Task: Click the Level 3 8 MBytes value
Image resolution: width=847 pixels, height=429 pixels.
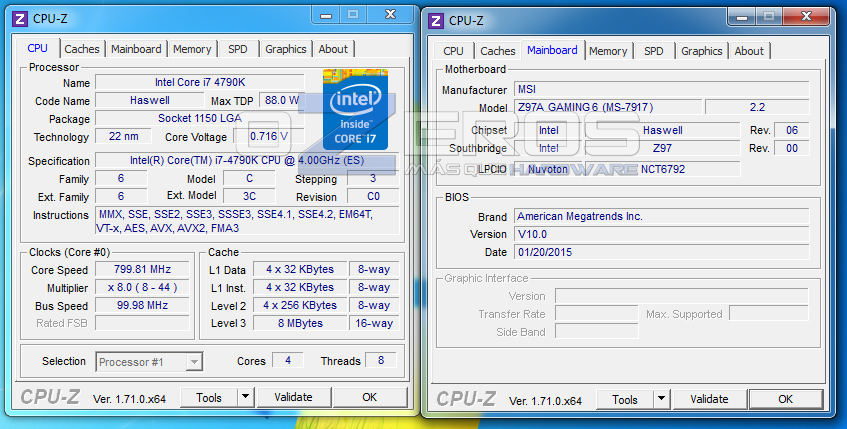Action: pyautogui.click(x=300, y=323)
